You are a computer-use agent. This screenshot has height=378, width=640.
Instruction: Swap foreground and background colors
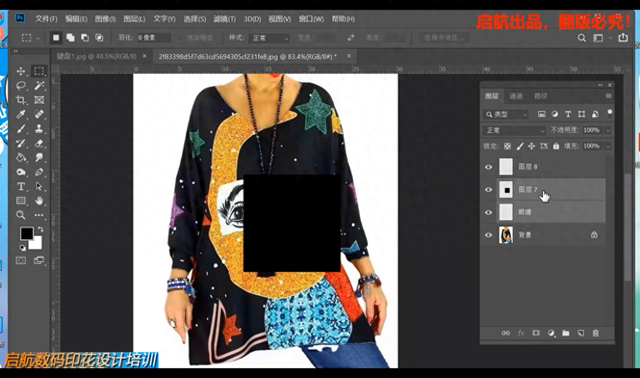click(x=40, y=229)
